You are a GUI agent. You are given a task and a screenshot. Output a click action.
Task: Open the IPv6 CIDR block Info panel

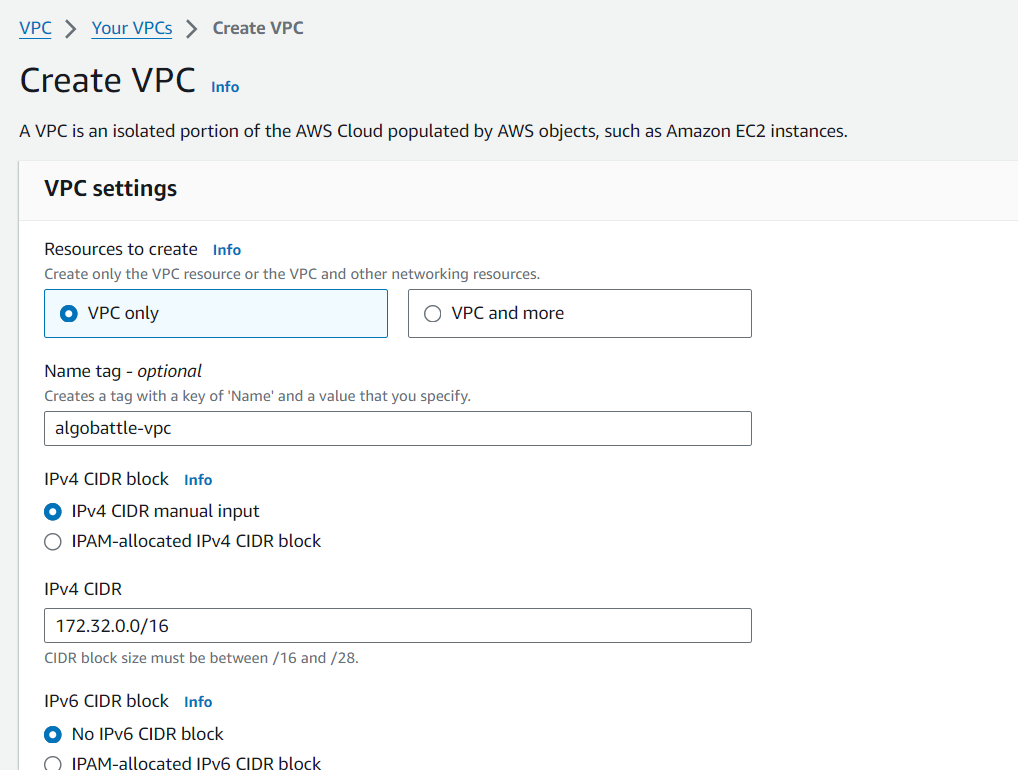pos(197,701)
